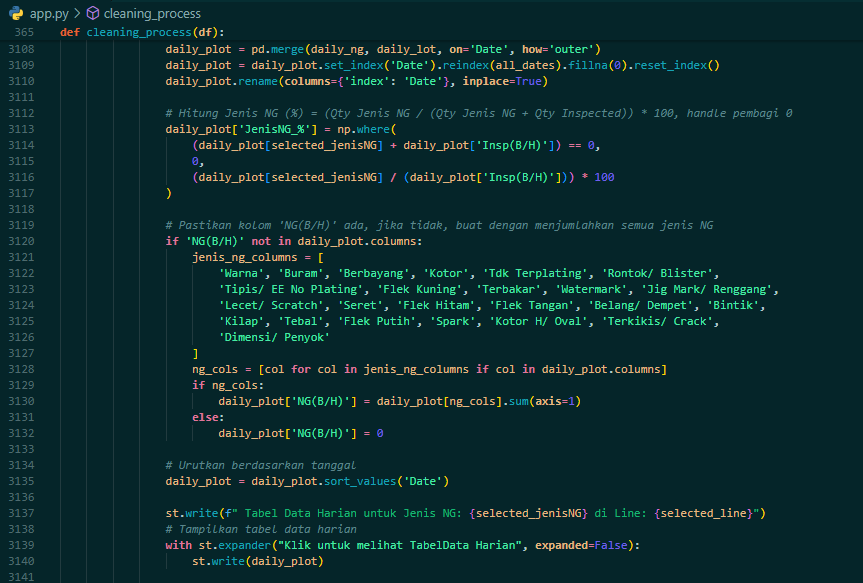Image resolution: width=863 pixels, height=583 pixels.
Task: Click the string 'Tdk Terplating'
Action: [x=535, y=273]
